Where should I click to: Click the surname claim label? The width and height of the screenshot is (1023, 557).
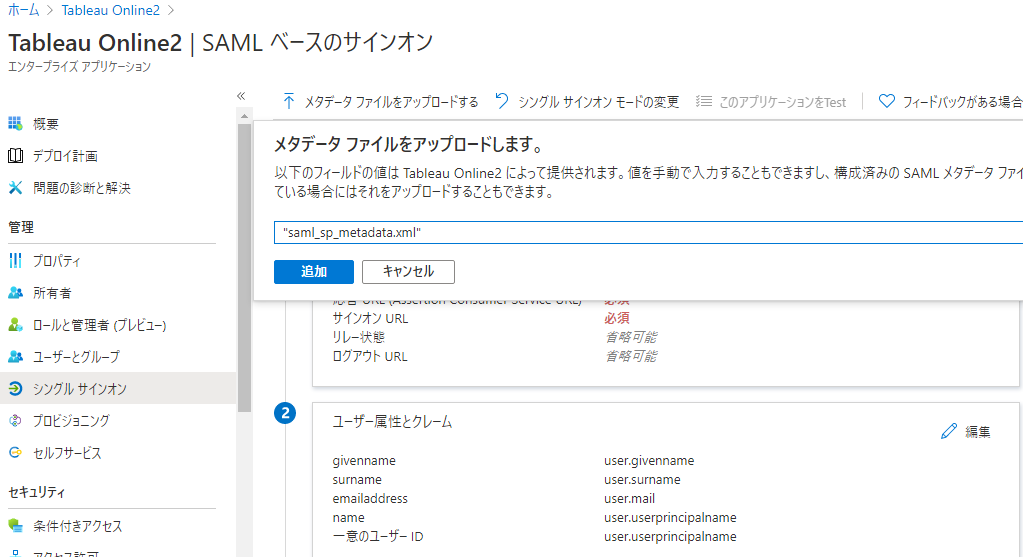coord(357,479)
